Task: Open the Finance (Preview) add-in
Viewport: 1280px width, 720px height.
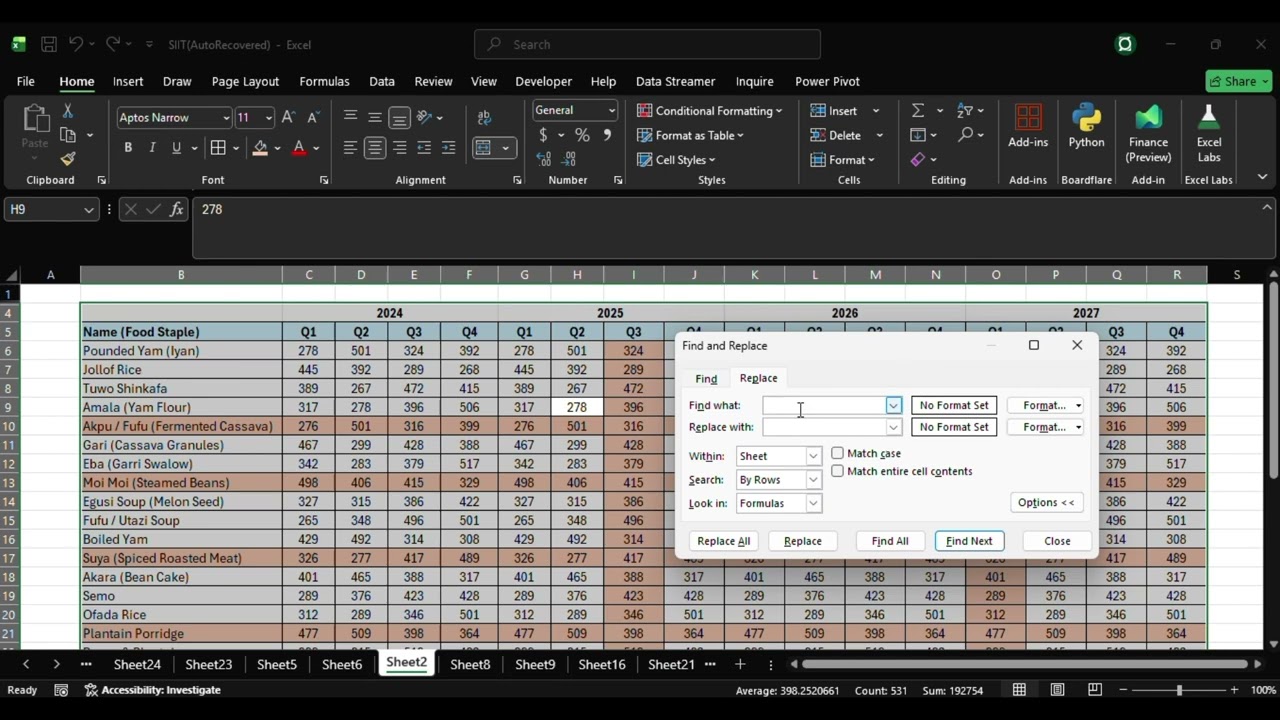Action: [1148, 131]
